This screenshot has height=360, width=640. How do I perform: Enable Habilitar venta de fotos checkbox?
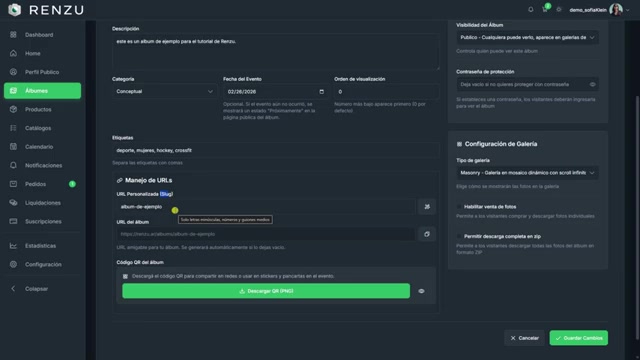coord(459,207)
